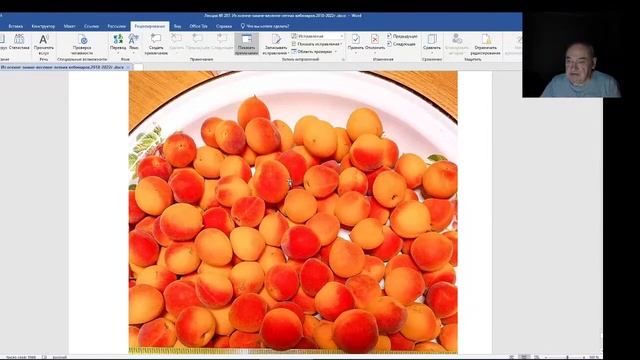The height and width of the screenshot is (360, 640).
Task: Click the presenter webcam thumbnail
Action: tap(571, 55)
